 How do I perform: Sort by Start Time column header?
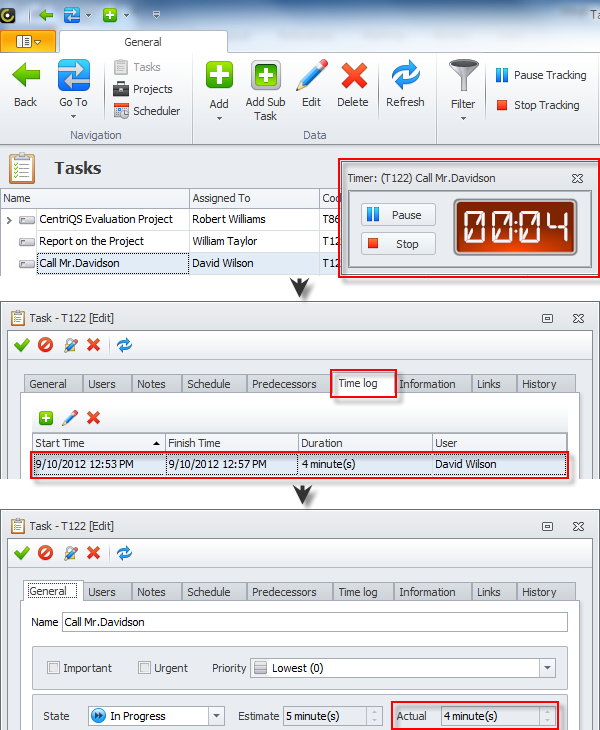[98, 443]
